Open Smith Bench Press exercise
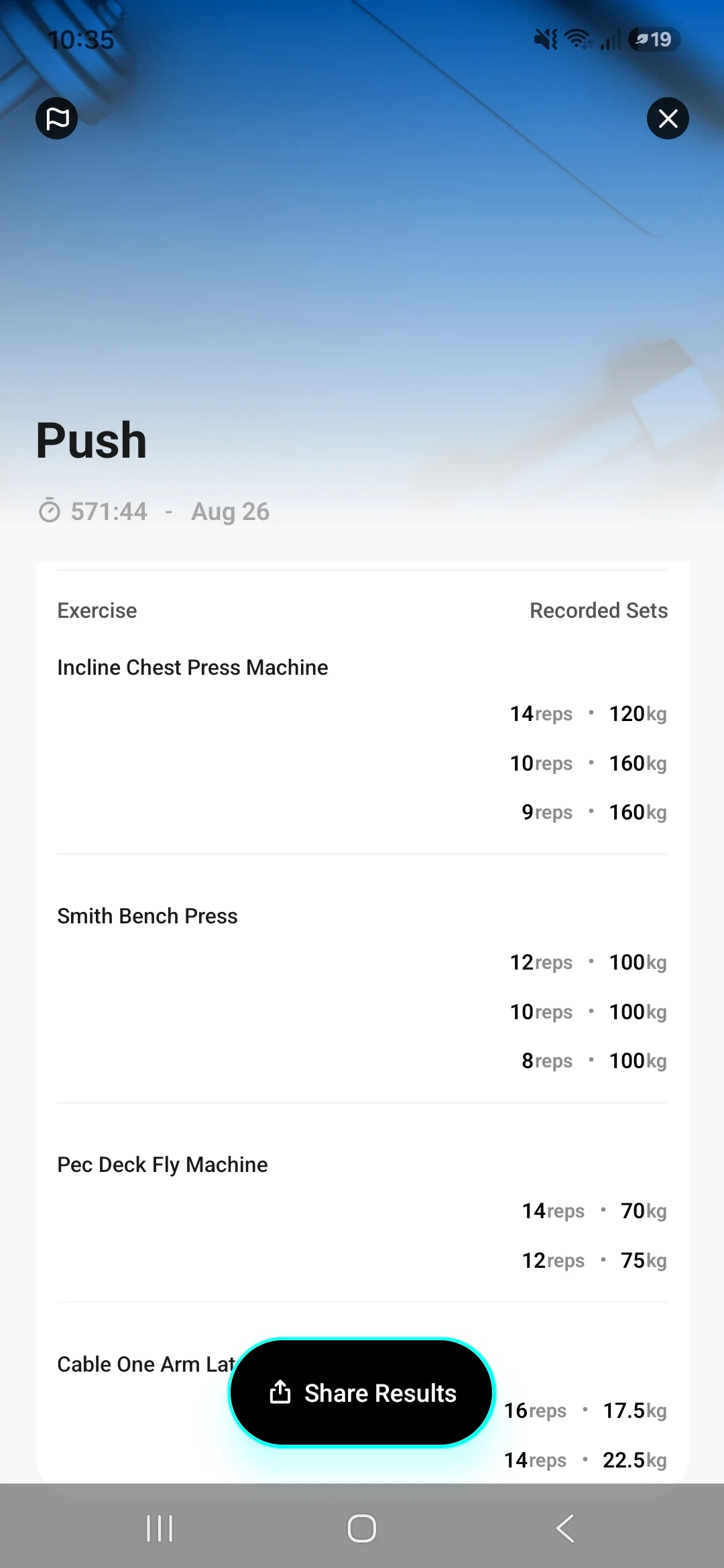The image size is (724, 1568). [147, 916]
